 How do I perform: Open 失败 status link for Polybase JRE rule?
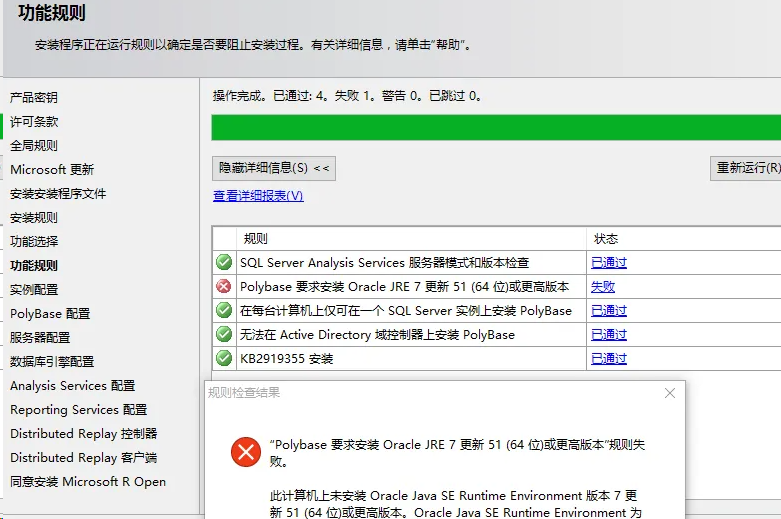coord(603,287)
